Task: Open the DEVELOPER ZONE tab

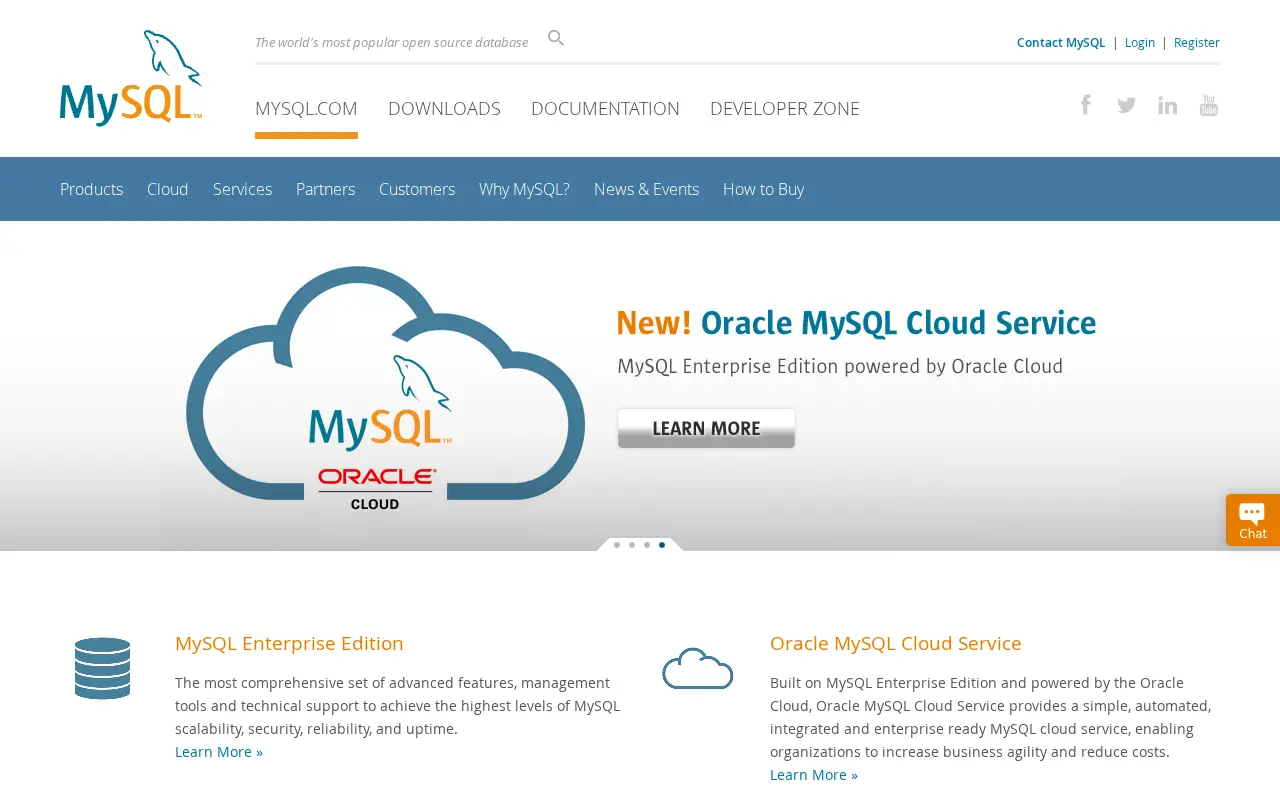Action: pos(785,109)
